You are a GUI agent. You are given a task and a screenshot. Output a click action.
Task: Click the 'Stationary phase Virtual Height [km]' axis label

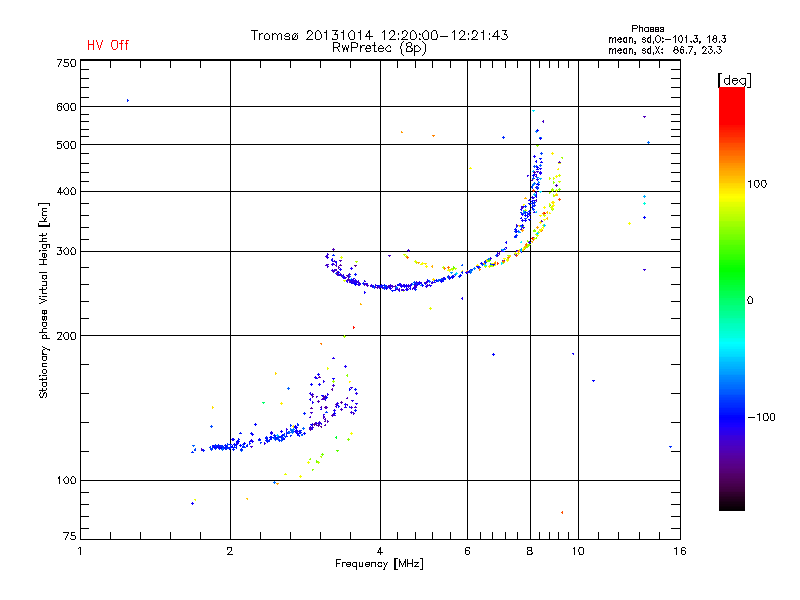[43, 300]
